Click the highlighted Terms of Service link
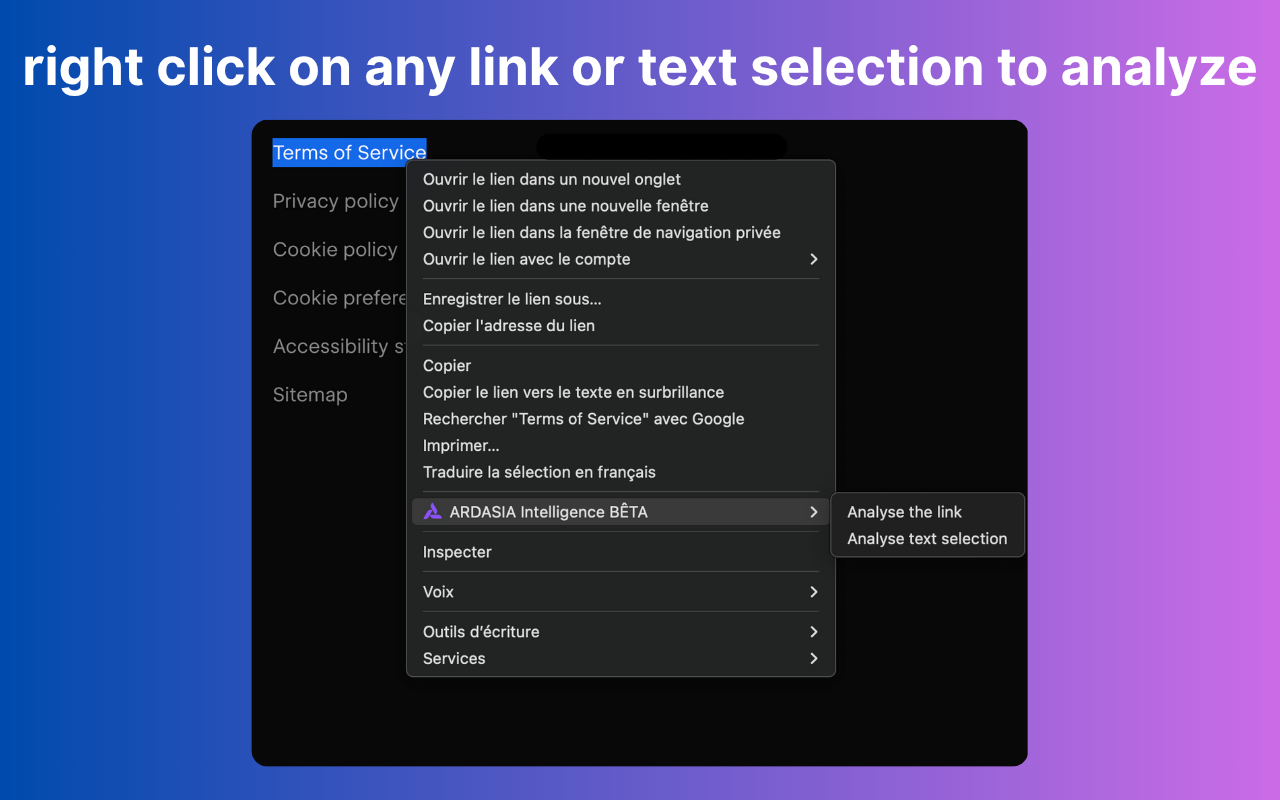1280x800 pixels. pos(349,152)
